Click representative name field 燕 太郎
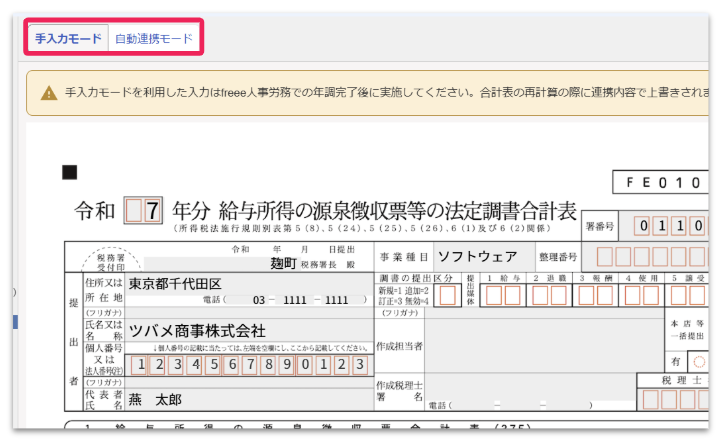This screenshot has height=443, width=721. click(x=249, y=399)
